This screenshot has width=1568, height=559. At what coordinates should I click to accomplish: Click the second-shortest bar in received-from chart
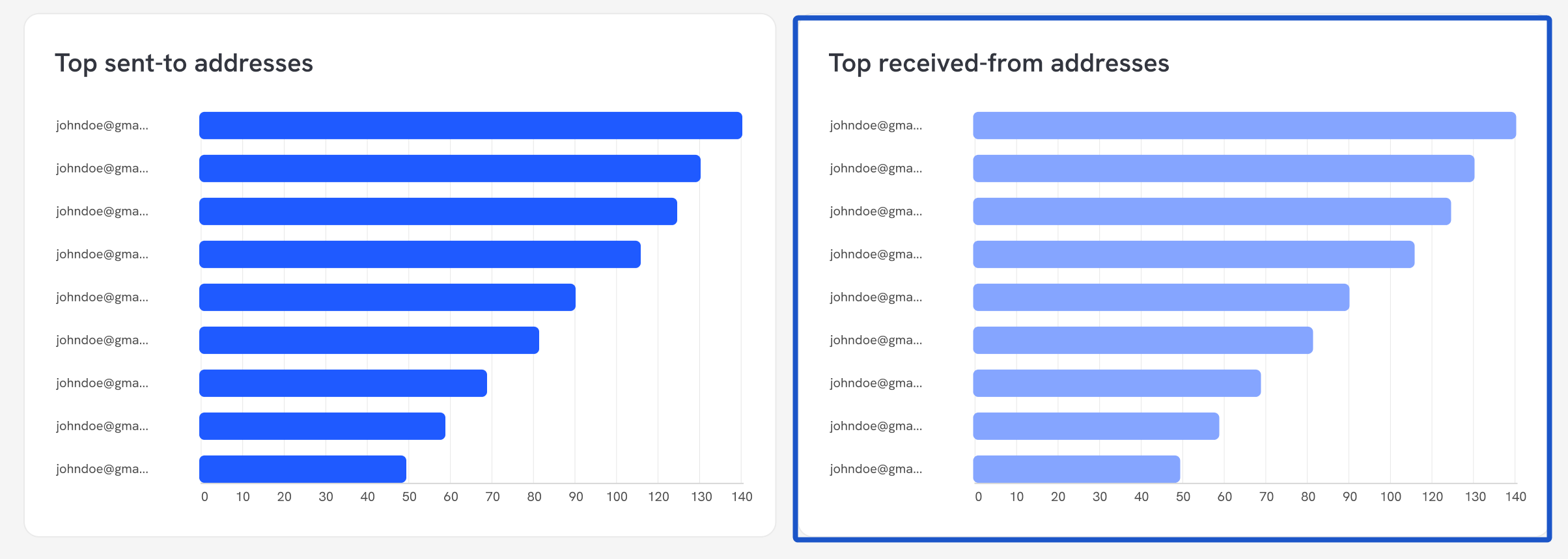click(x=1095, y=426)
